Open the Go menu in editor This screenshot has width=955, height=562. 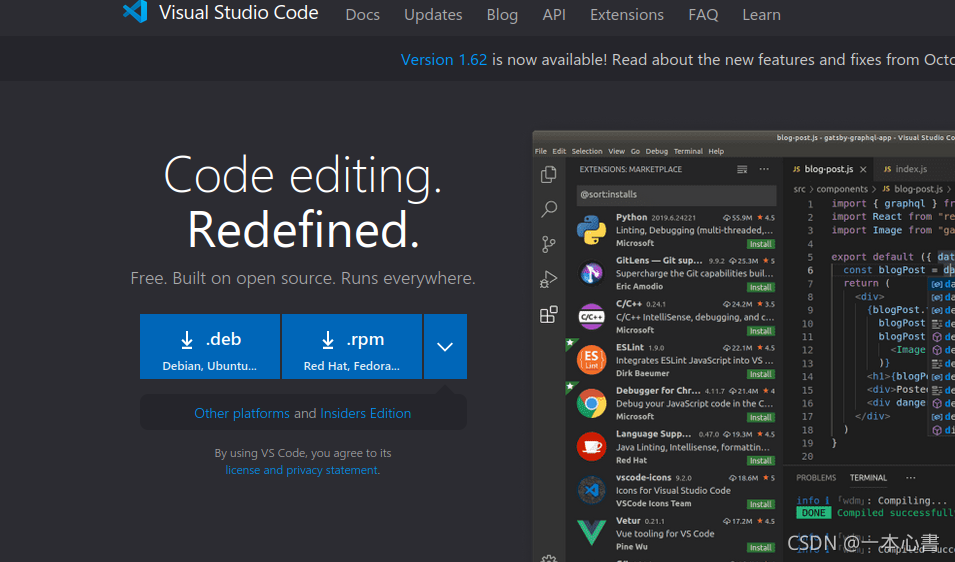coord(635,151)
